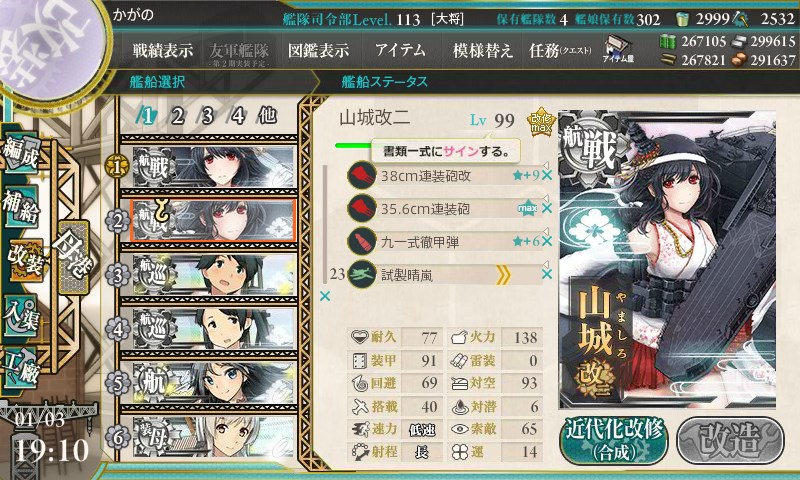This screenshot has height=480, width=800.
Task: Open the 工廠 factory sidebar icon
Action: click(x=20, y=368)
